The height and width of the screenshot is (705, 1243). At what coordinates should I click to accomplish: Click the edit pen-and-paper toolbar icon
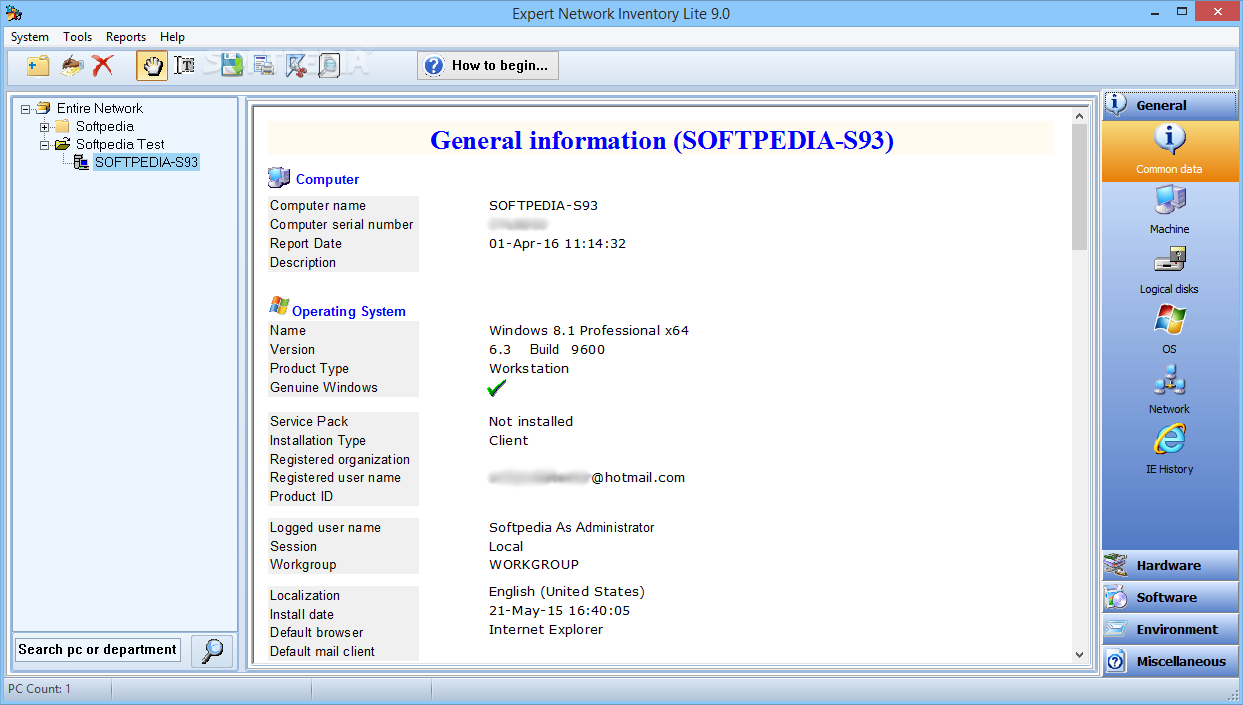point(71,66)
